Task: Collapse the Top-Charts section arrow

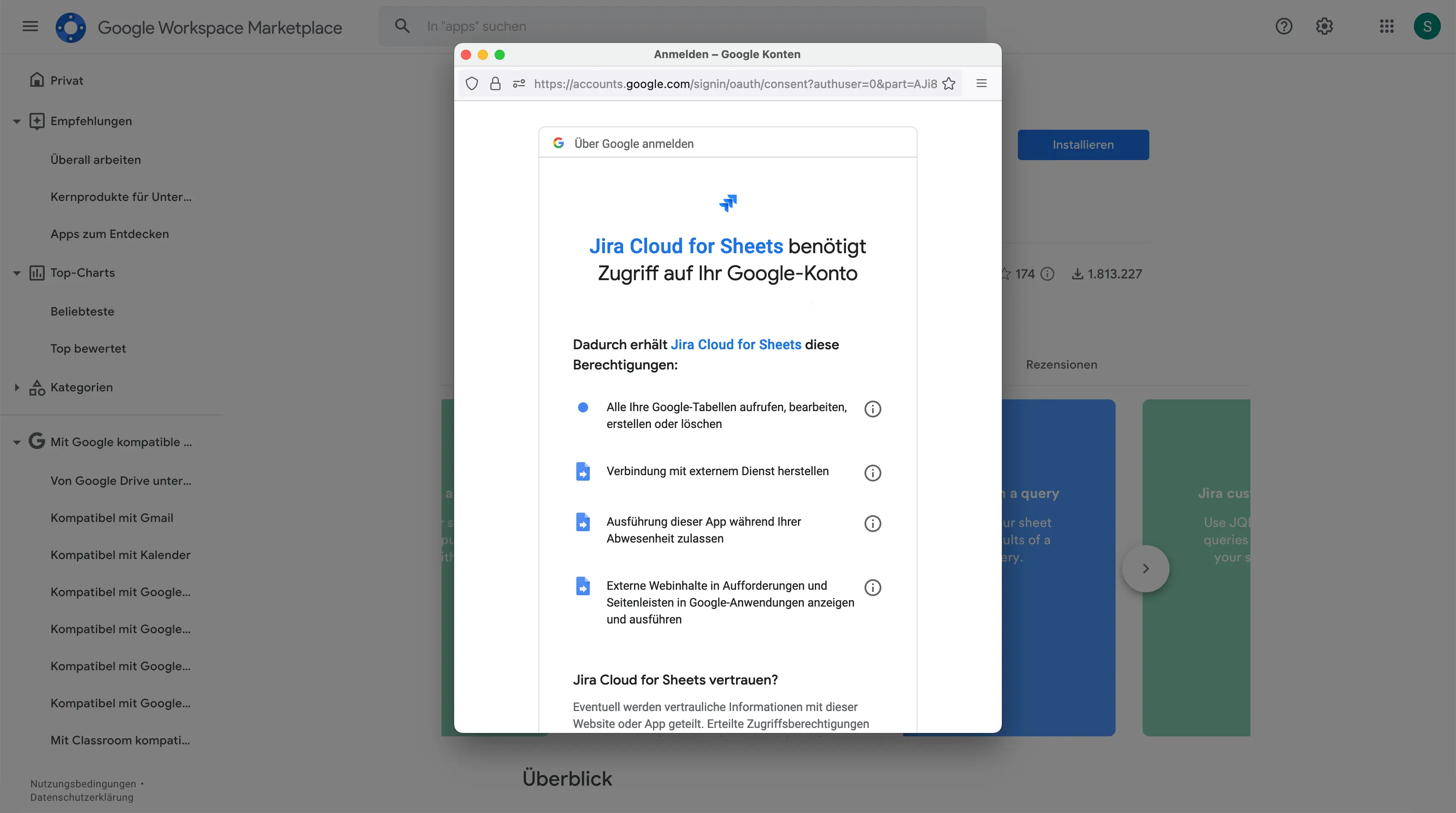Action: point(16,273)
